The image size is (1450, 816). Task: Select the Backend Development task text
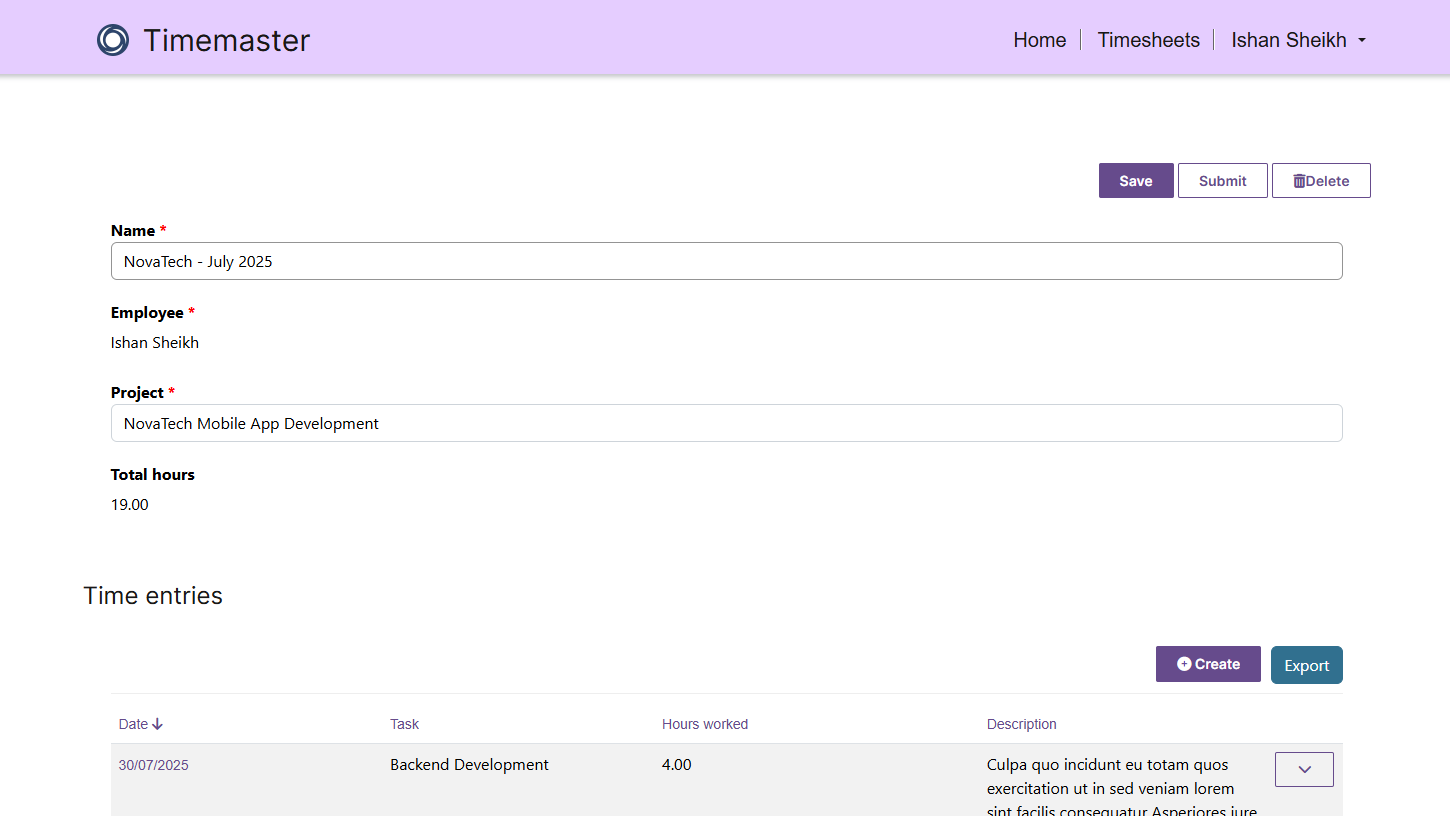pyautogui.click(x=469, y=764)
